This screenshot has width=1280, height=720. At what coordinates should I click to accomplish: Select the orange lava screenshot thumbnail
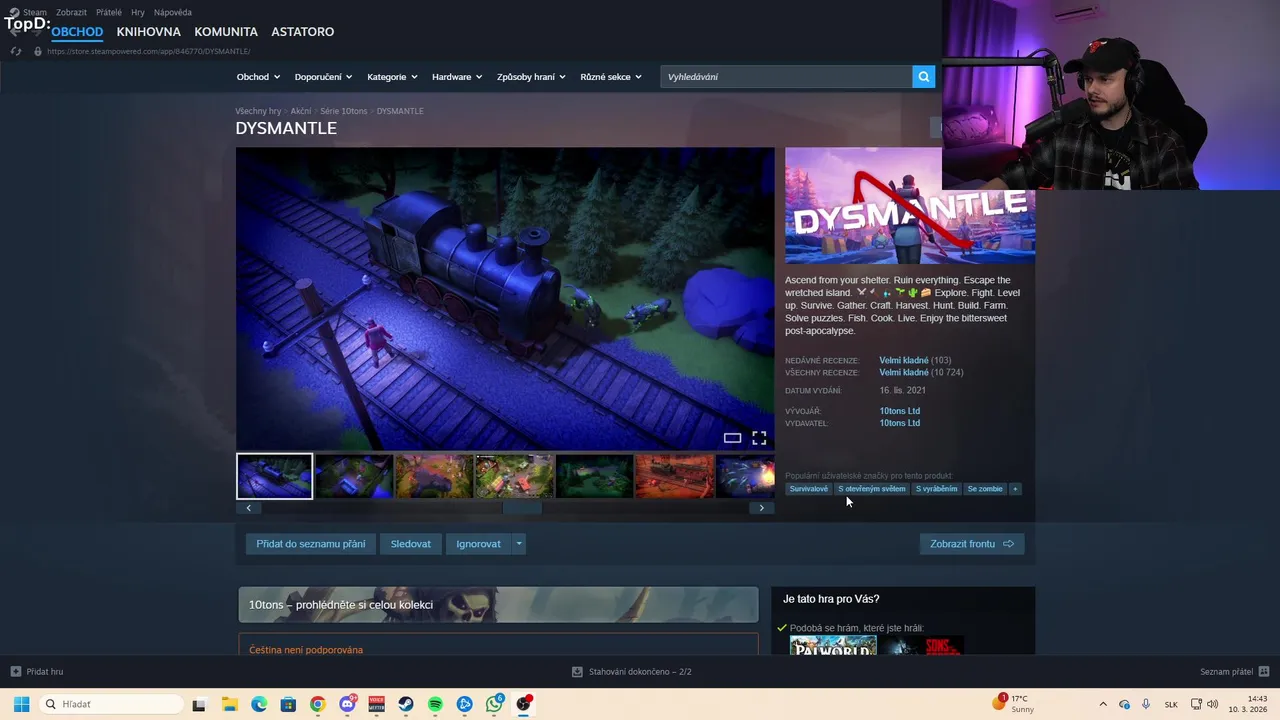tap(674, 476)
